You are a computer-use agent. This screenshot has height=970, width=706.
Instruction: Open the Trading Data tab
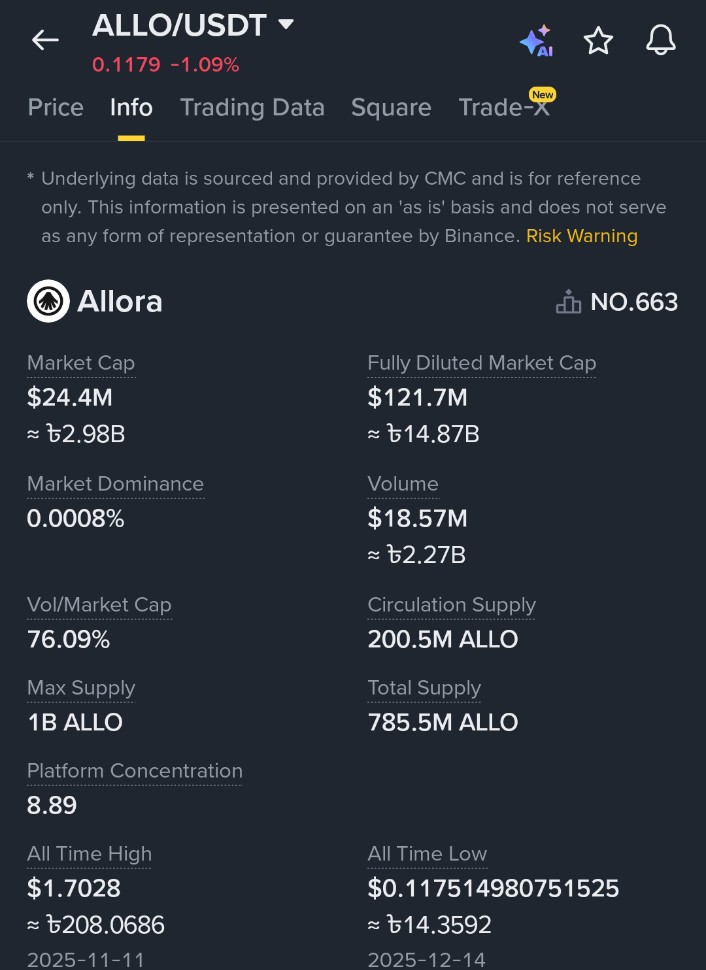pyautogui.click(x=252, y=108)
